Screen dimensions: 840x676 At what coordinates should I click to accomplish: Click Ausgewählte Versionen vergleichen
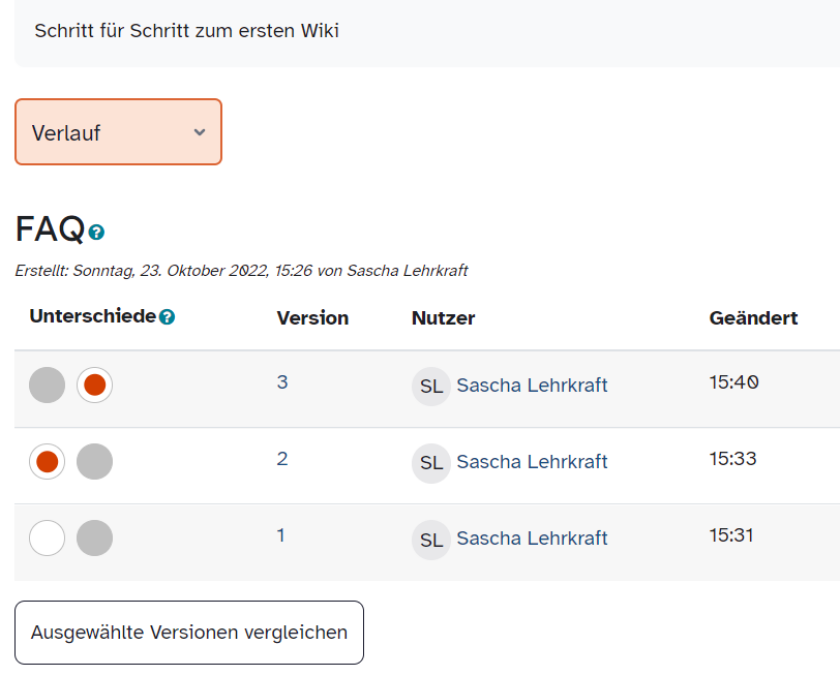(x=189, y=632)
